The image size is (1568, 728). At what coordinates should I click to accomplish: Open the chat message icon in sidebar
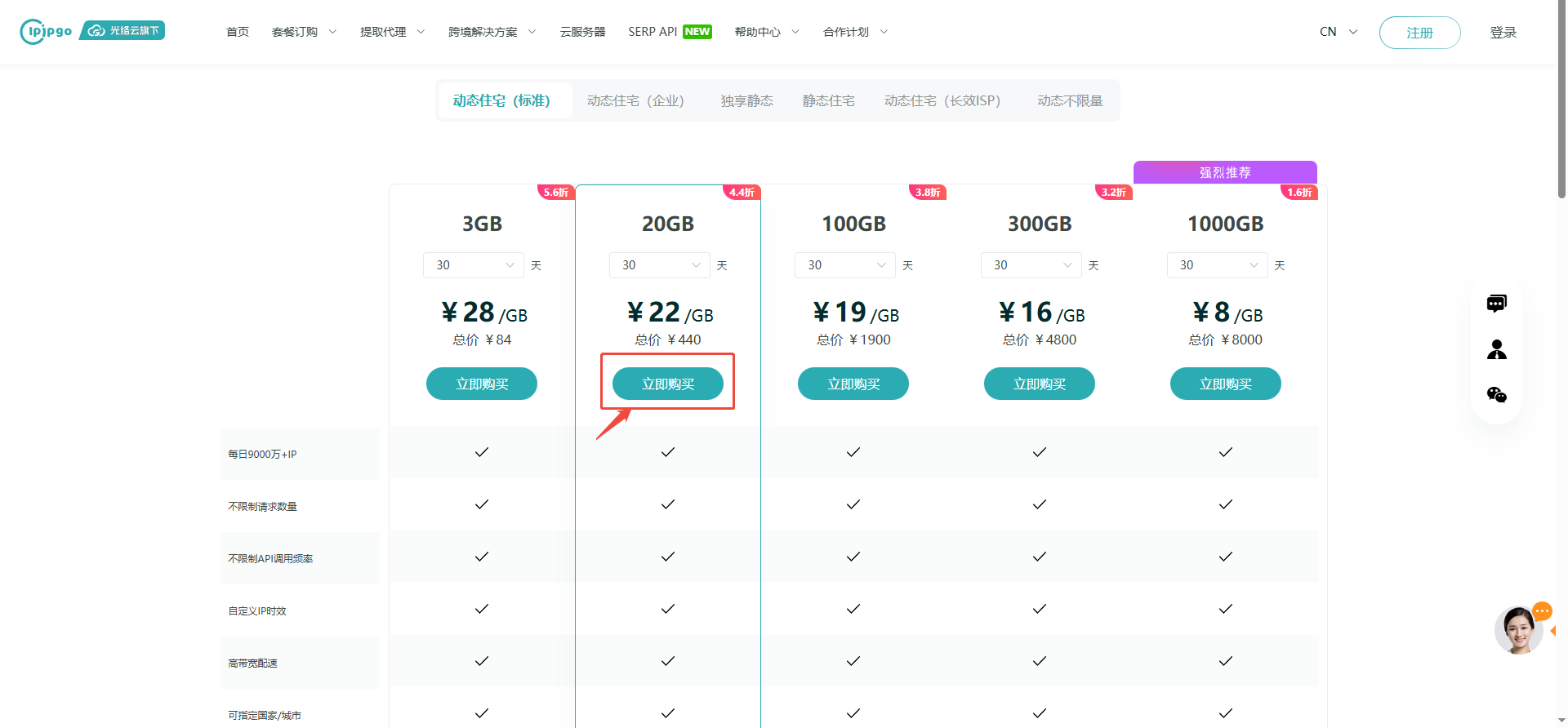pyautogui.click(x=1496, y=304)
